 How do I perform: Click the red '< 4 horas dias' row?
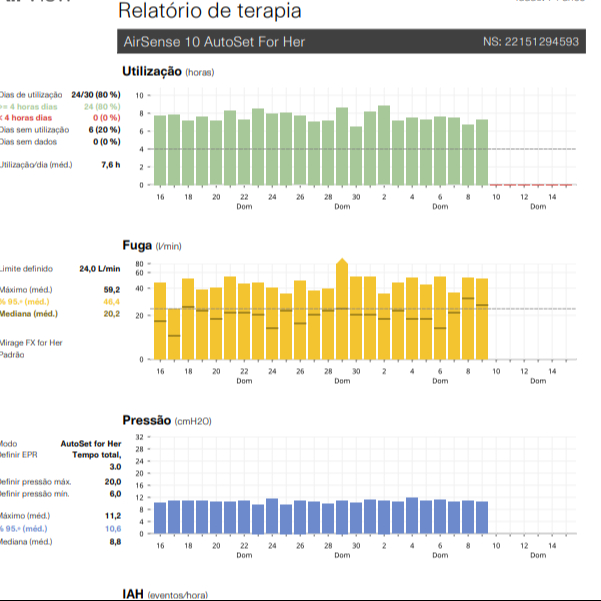click(60, 118)
